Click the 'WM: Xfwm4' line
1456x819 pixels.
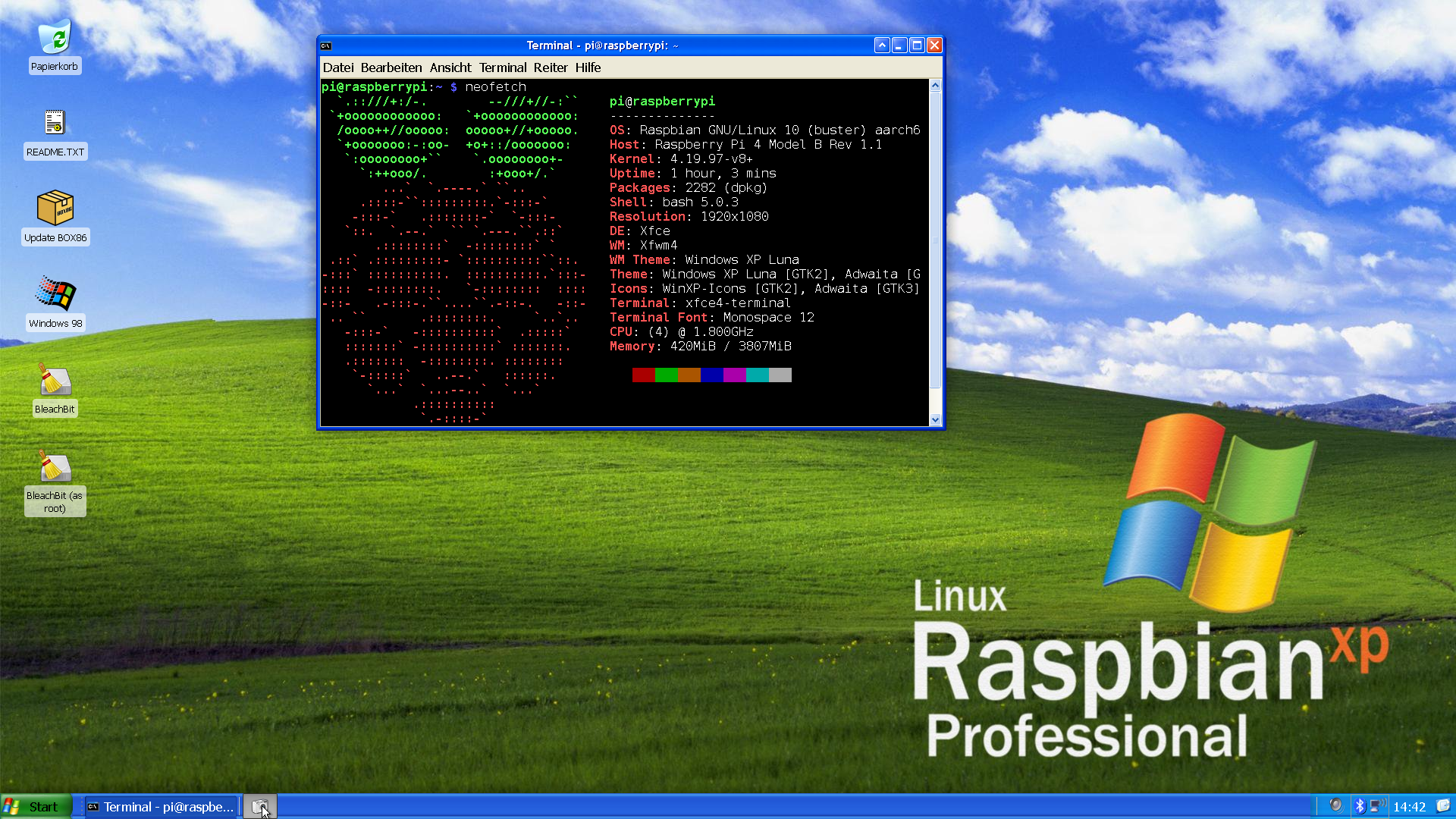click(643, 246)
